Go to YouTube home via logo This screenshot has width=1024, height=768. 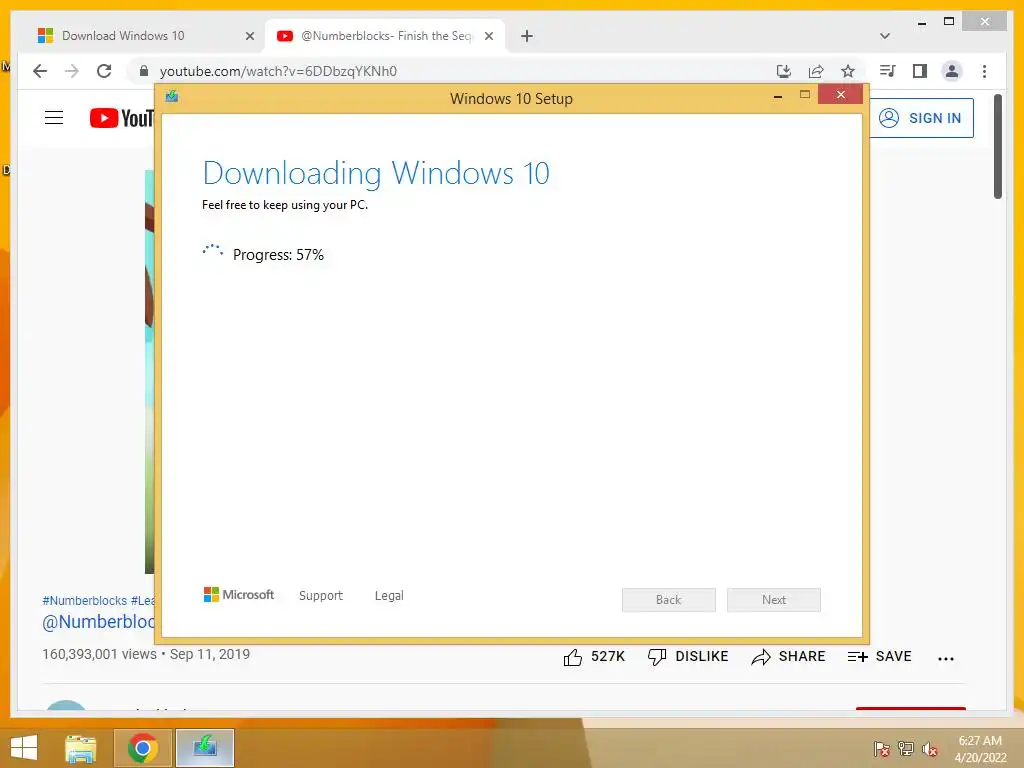click(x=122, y=118)
